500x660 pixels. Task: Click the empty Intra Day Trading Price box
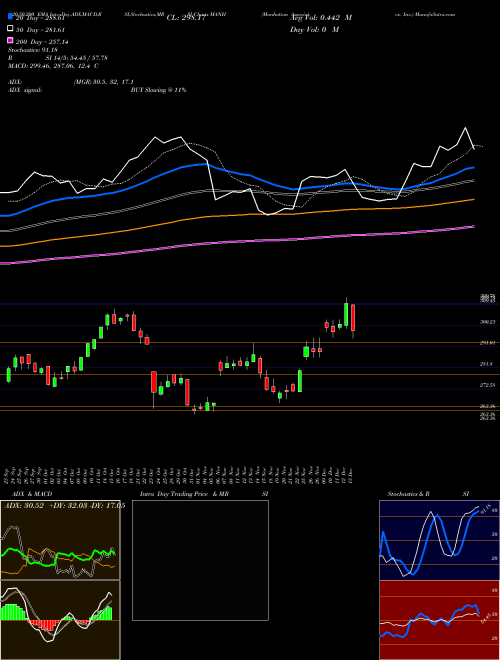pyautogui.click(x=200, y=560)
